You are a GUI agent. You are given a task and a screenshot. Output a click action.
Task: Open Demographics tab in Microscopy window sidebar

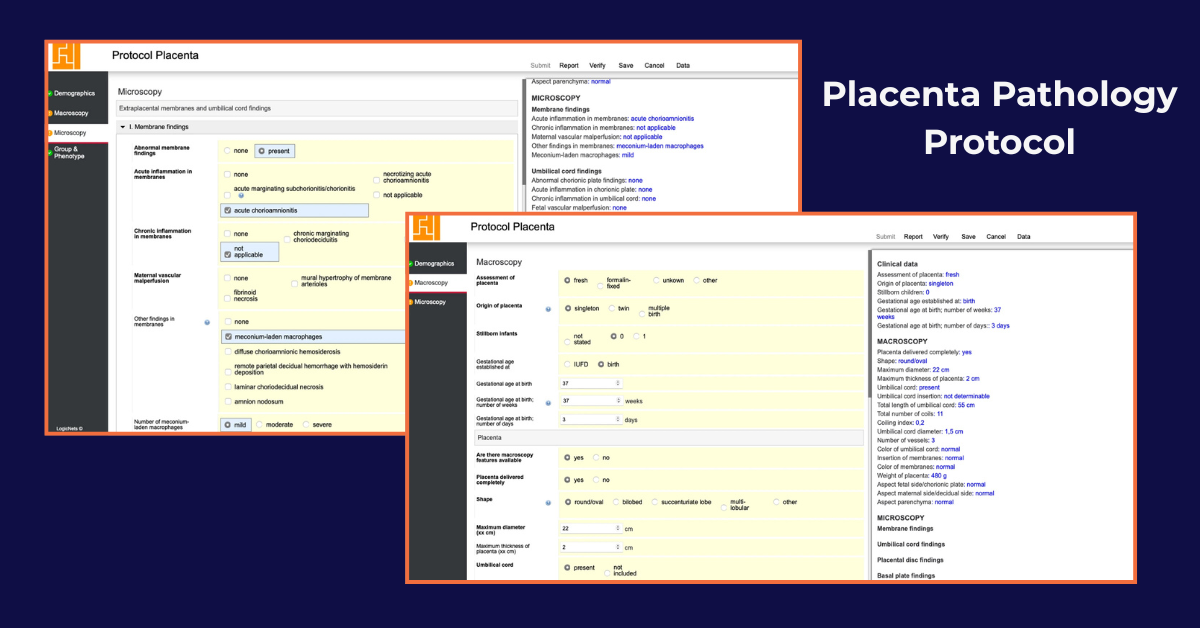(76, 93)
